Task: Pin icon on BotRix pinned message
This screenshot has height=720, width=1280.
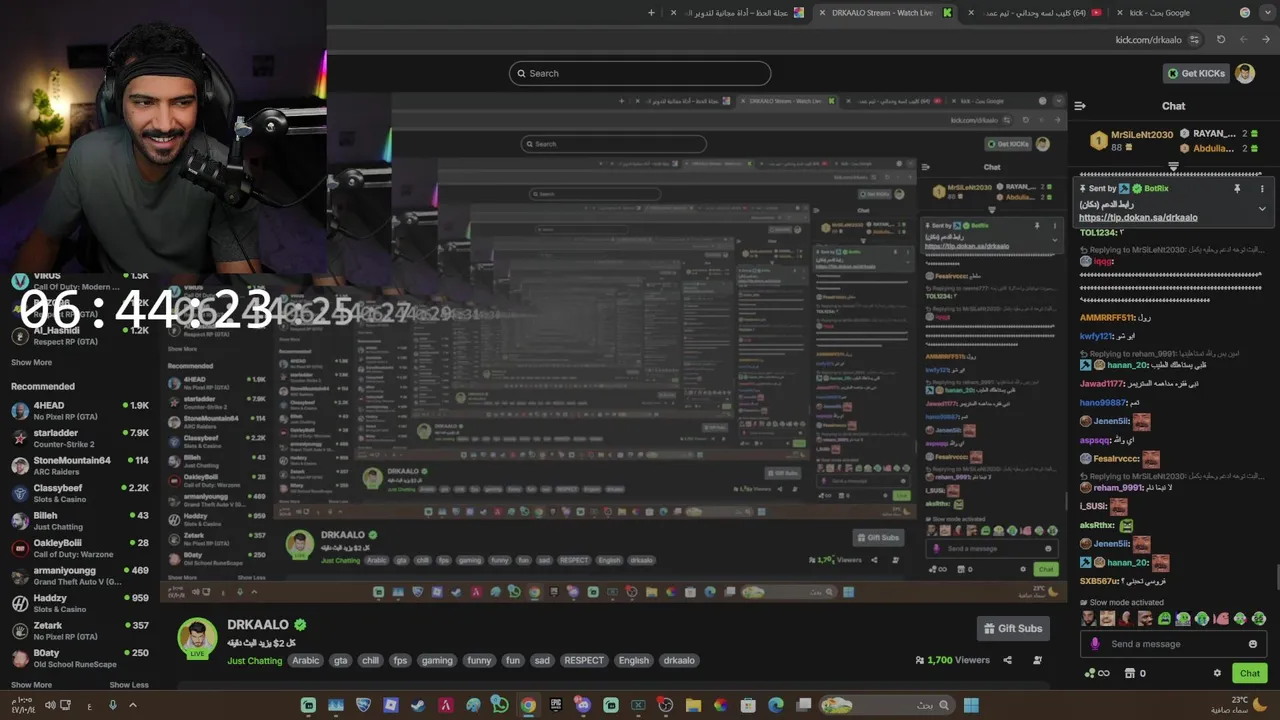Action: point(1237,188)
